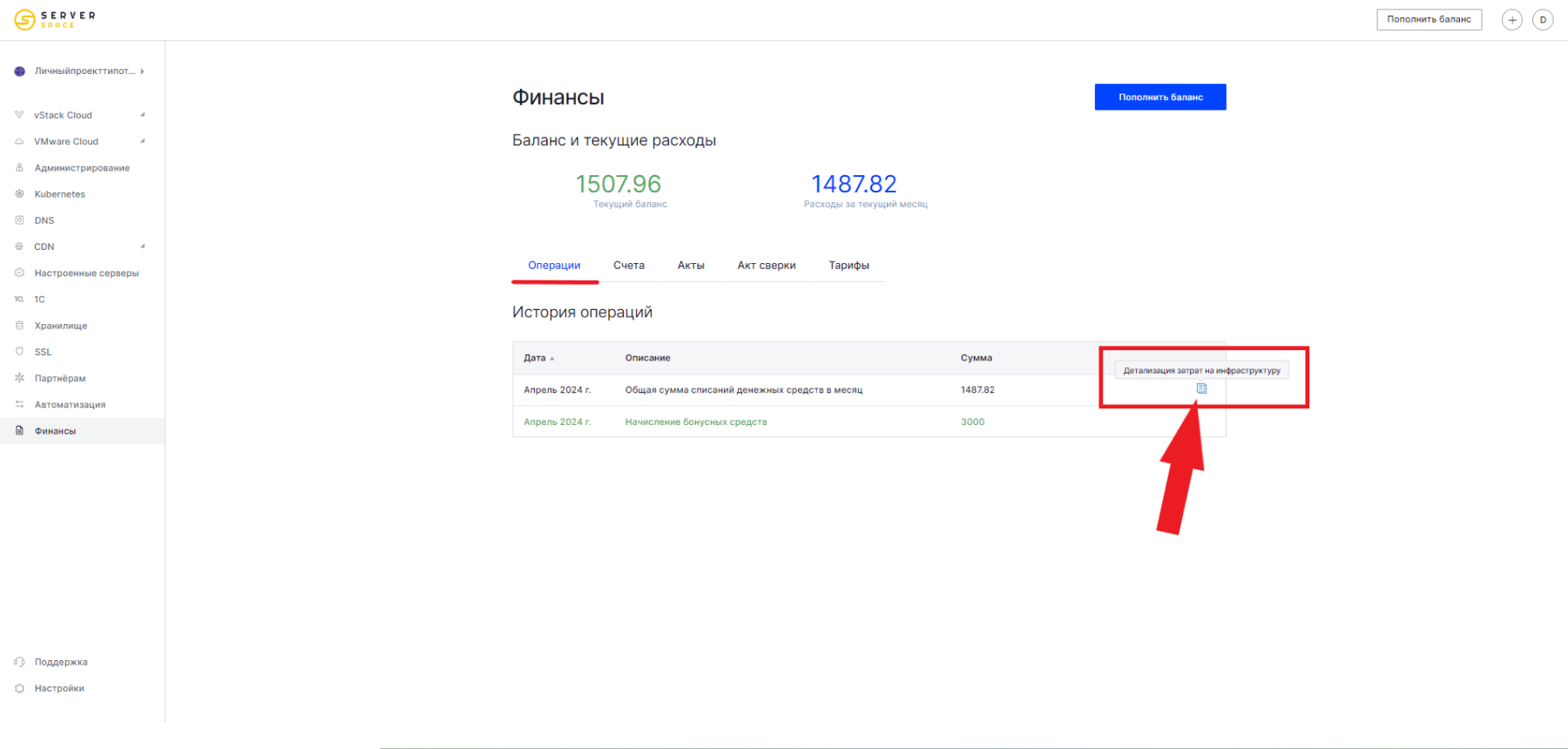Viewport: 1568px width, 749px height.
Task: Click the 3000 amount cell
Action: [x=972, y=422]
